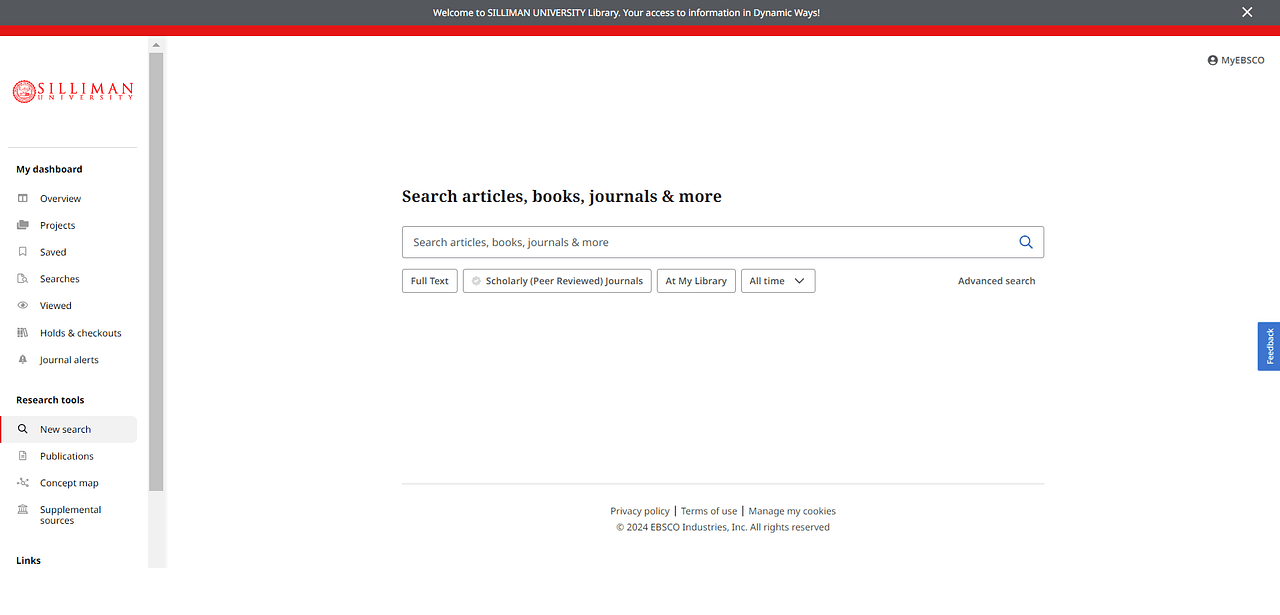
Task: Dismiss the Silliman University welcome banner
Action: tap(1246, 12)
